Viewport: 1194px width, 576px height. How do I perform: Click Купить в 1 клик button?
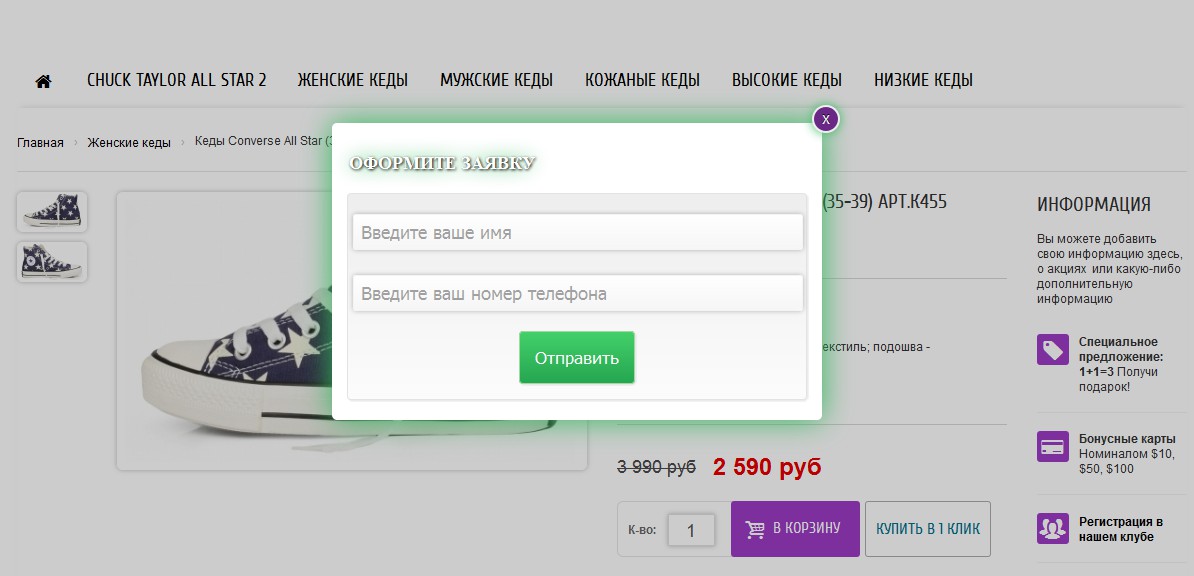pyautogui.click(x=927, y=528)
